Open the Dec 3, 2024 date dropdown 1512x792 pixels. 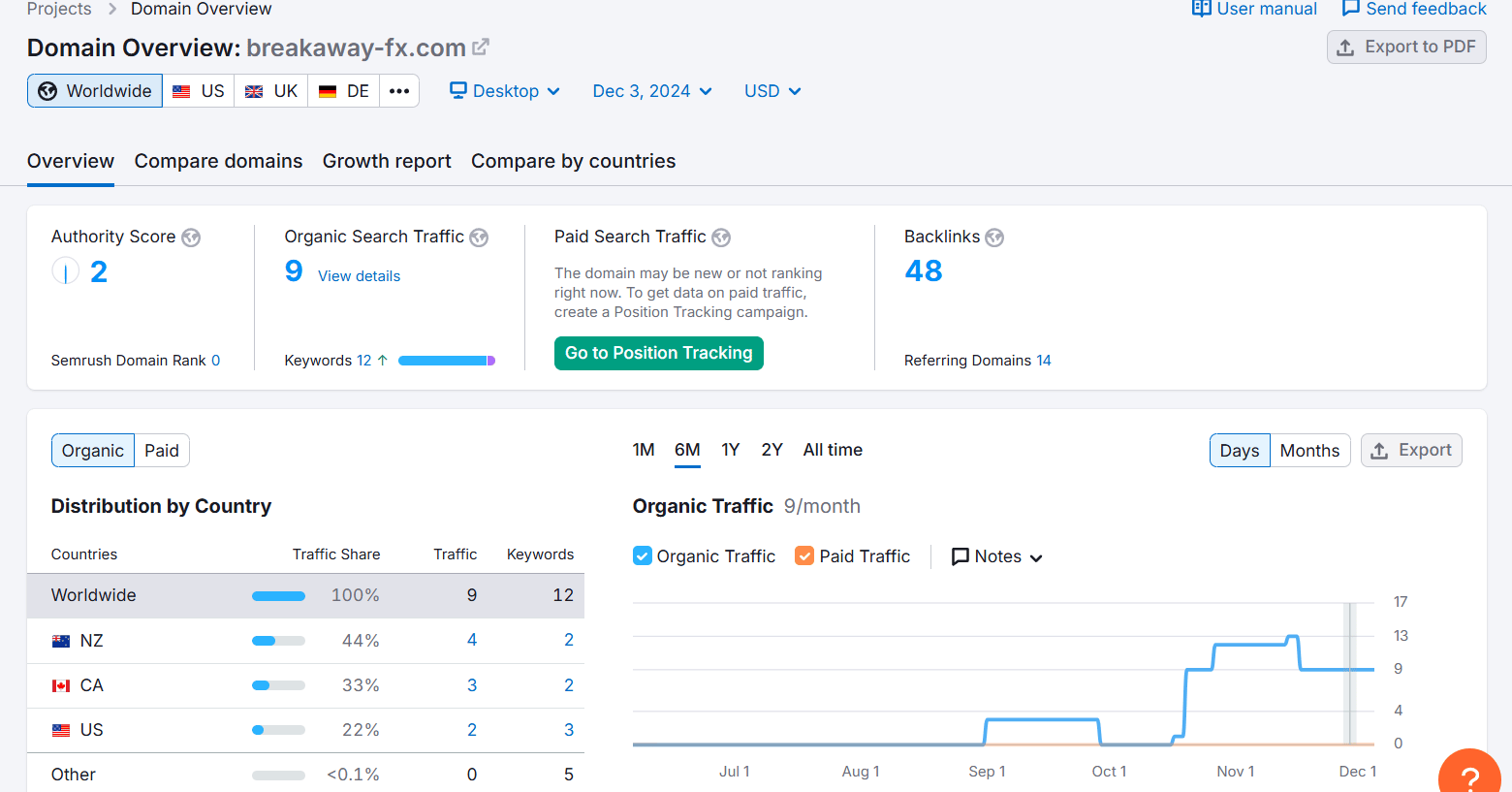point(652,91)
